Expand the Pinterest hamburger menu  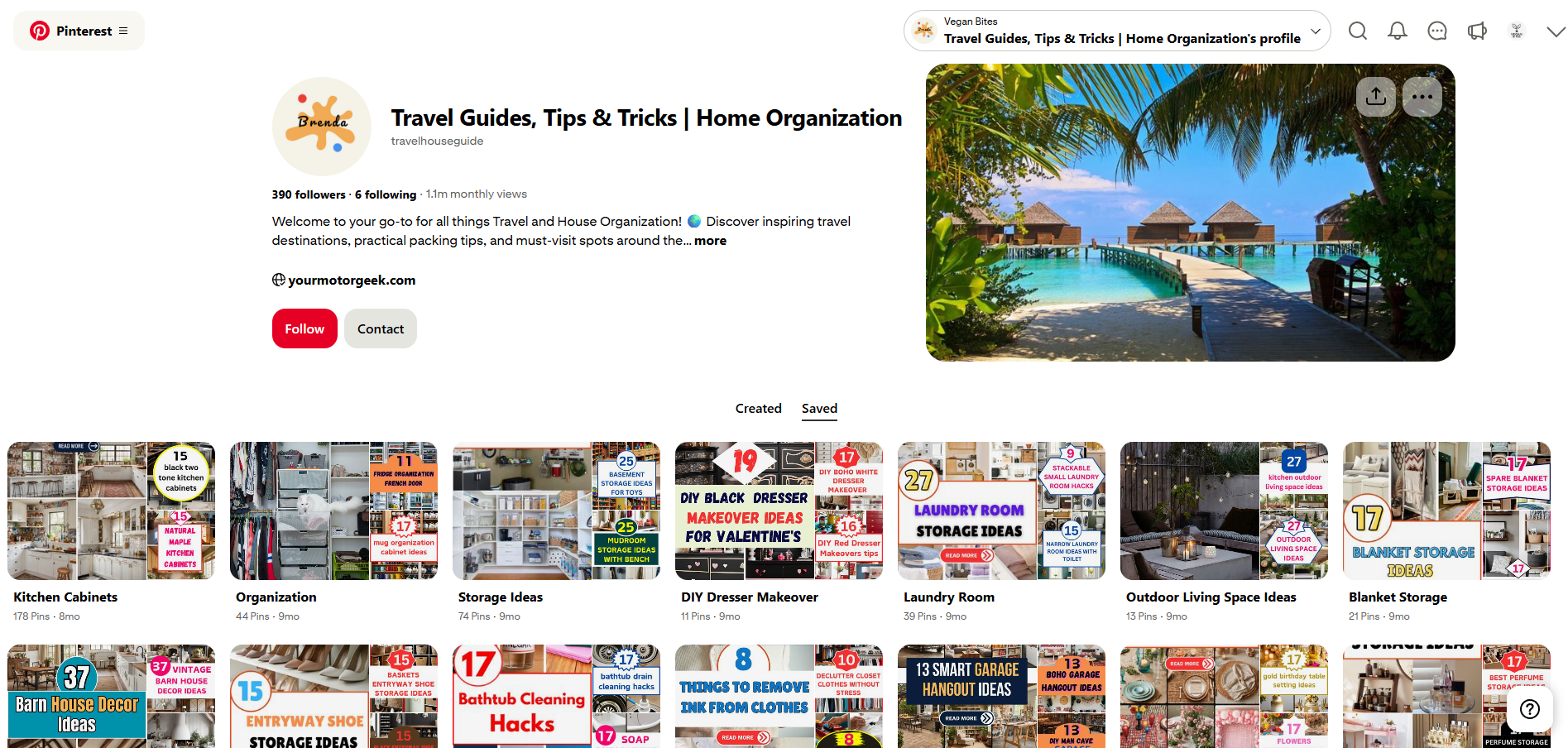pyautogui.click(x=123, y=31)
